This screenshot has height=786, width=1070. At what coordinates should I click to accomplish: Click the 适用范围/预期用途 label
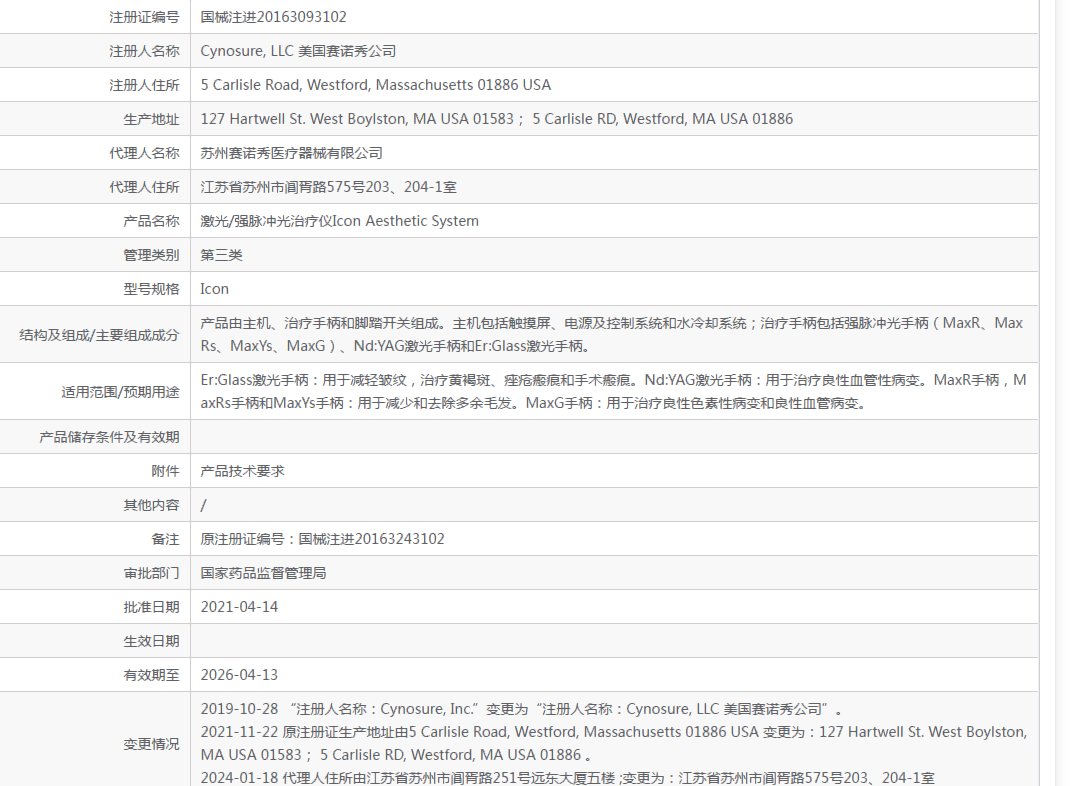click(x=120, y=392)
